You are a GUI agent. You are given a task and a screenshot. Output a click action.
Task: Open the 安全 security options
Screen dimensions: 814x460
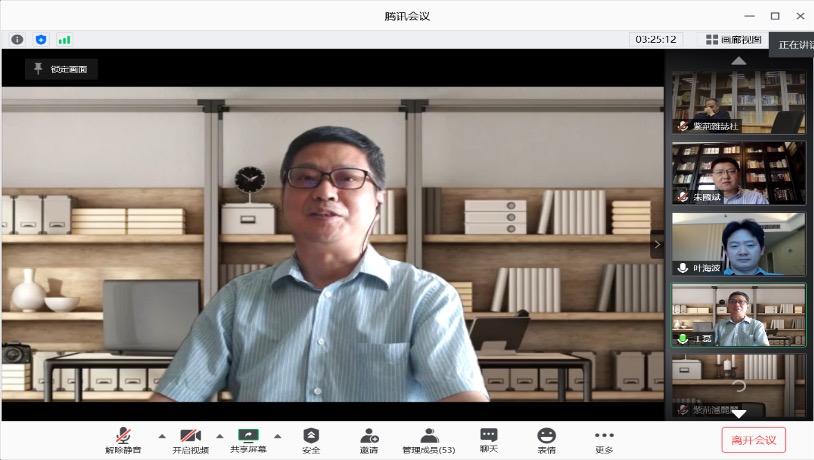point(311,440)
